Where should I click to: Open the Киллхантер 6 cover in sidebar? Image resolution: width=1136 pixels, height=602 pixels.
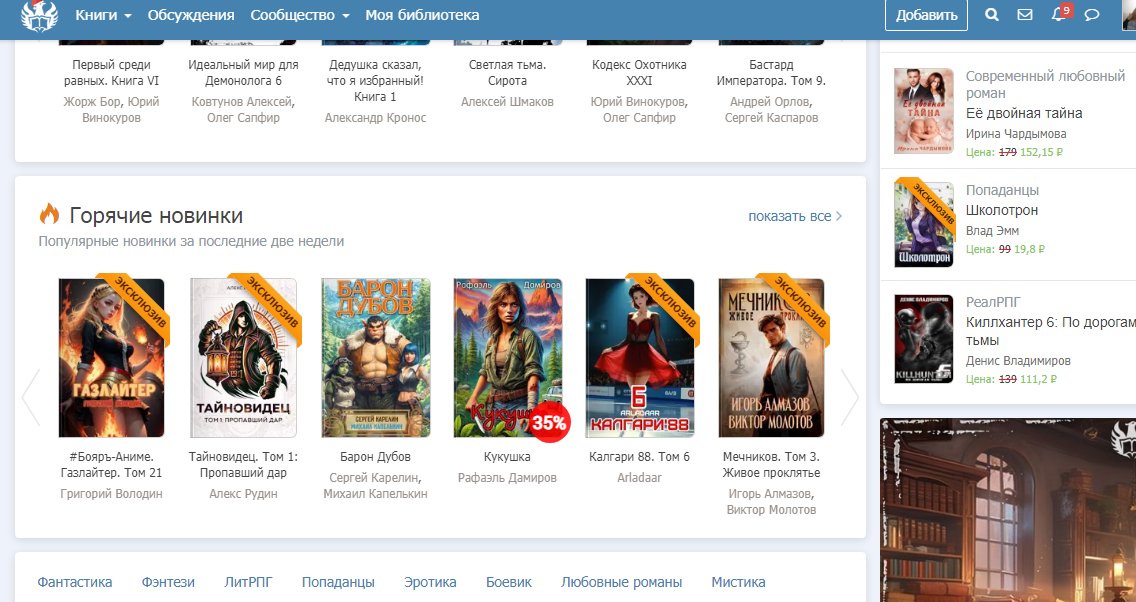click(924, 338)
